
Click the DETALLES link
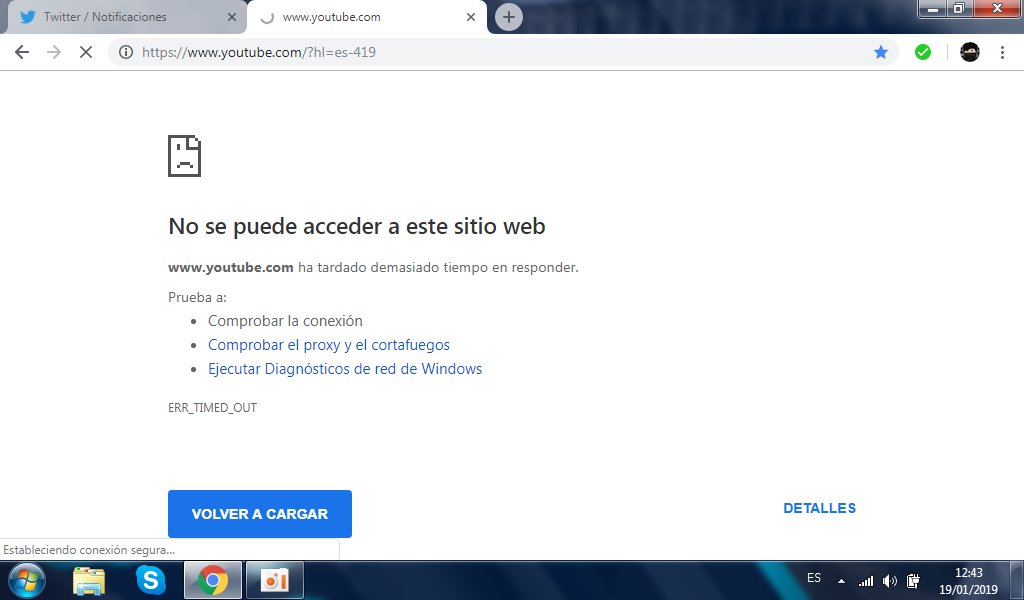click(x=820, y=509)
